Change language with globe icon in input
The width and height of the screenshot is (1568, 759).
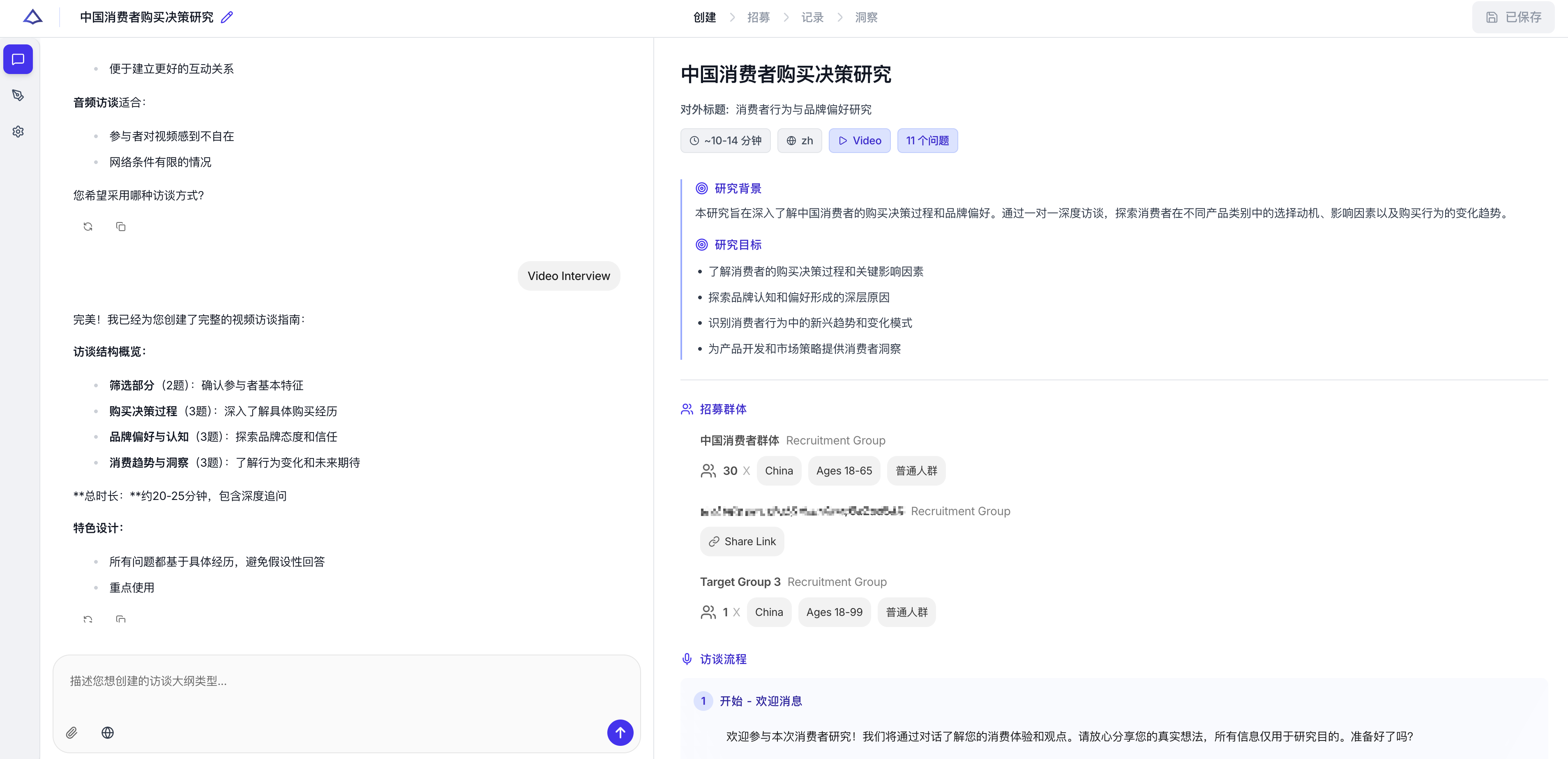(x=108, y=733)
